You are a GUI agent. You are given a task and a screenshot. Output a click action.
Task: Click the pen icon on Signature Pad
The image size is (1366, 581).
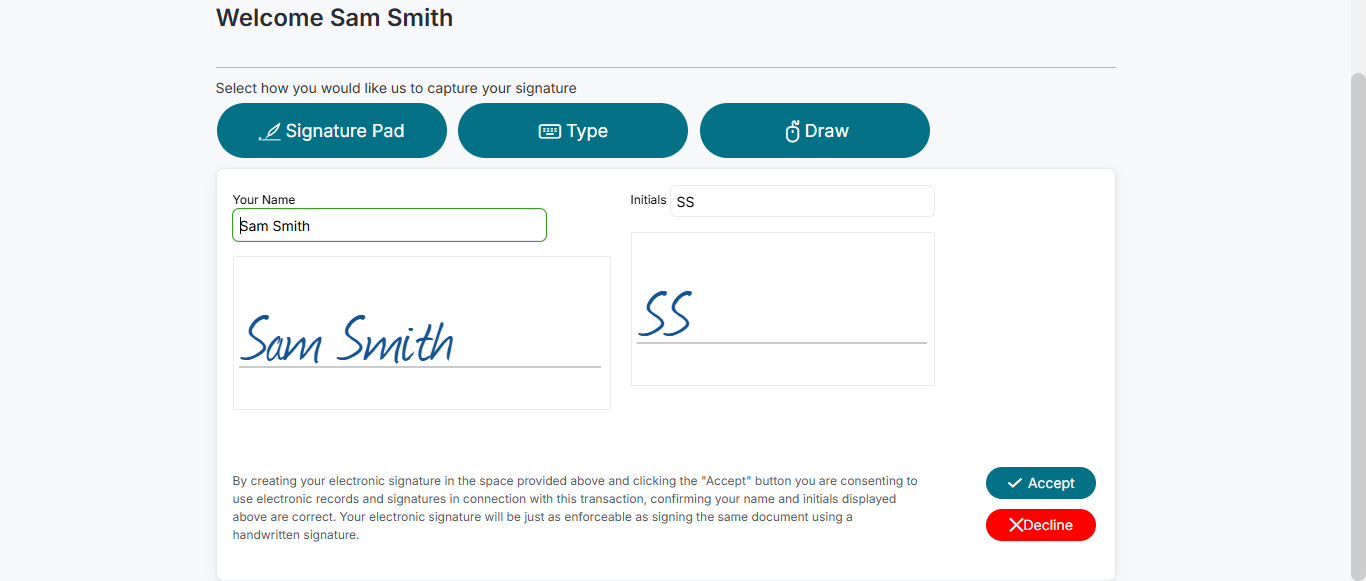[269, 132]
